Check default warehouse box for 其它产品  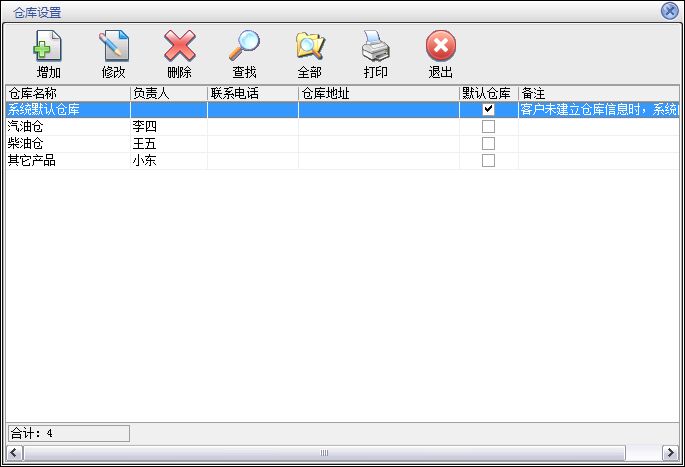pos(488,160)
